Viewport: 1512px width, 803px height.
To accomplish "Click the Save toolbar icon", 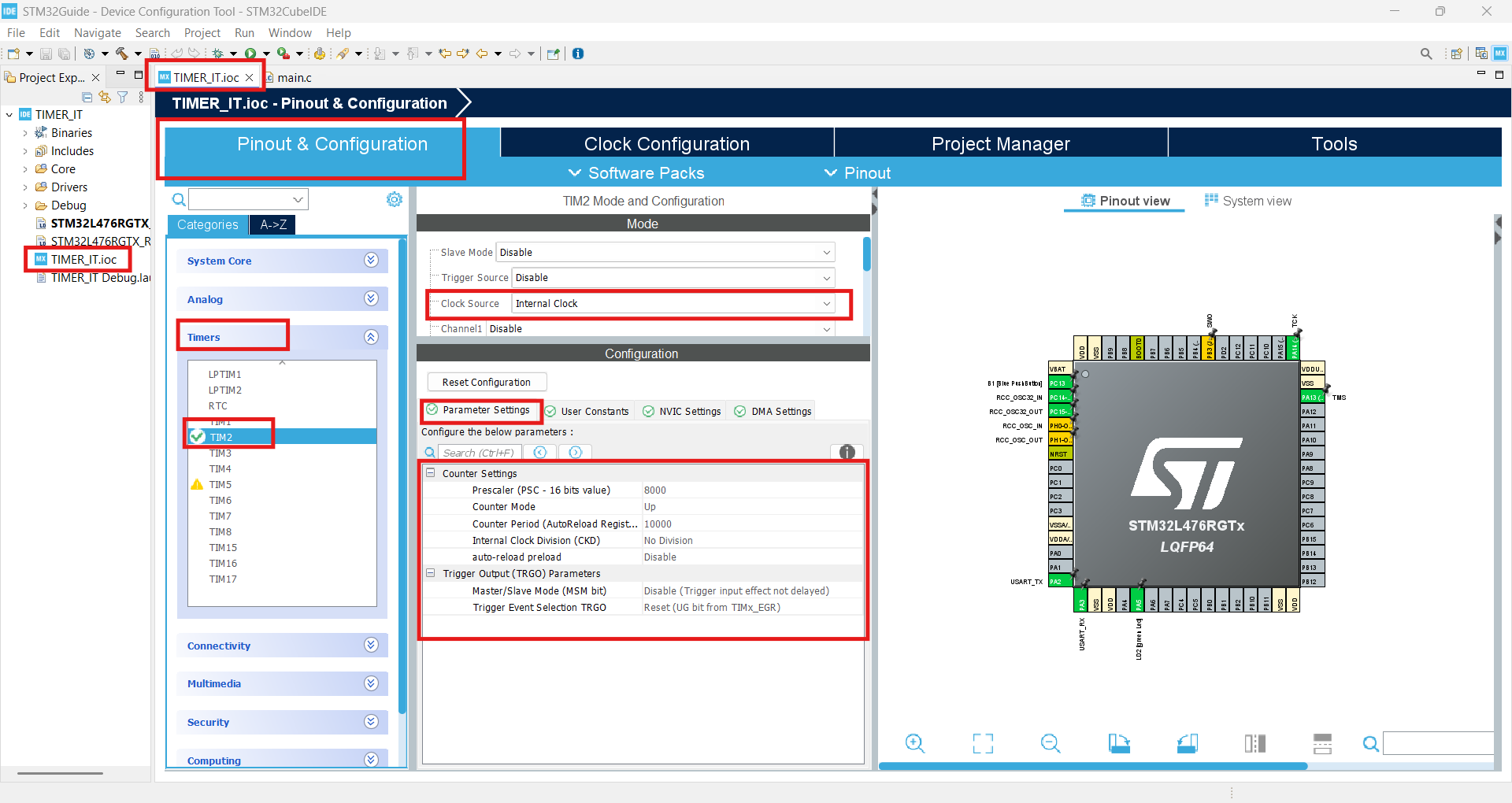I will (x=46, y=54).
